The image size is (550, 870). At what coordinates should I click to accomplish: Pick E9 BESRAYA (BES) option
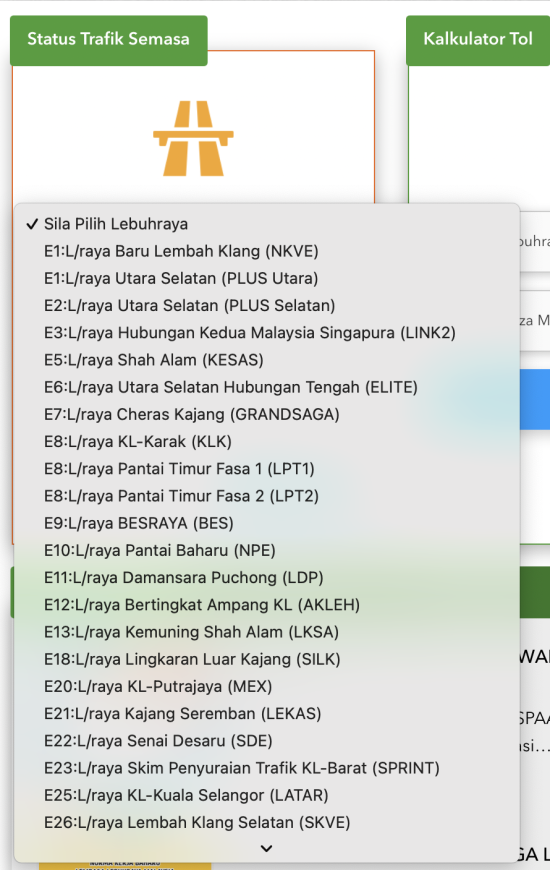267,523
